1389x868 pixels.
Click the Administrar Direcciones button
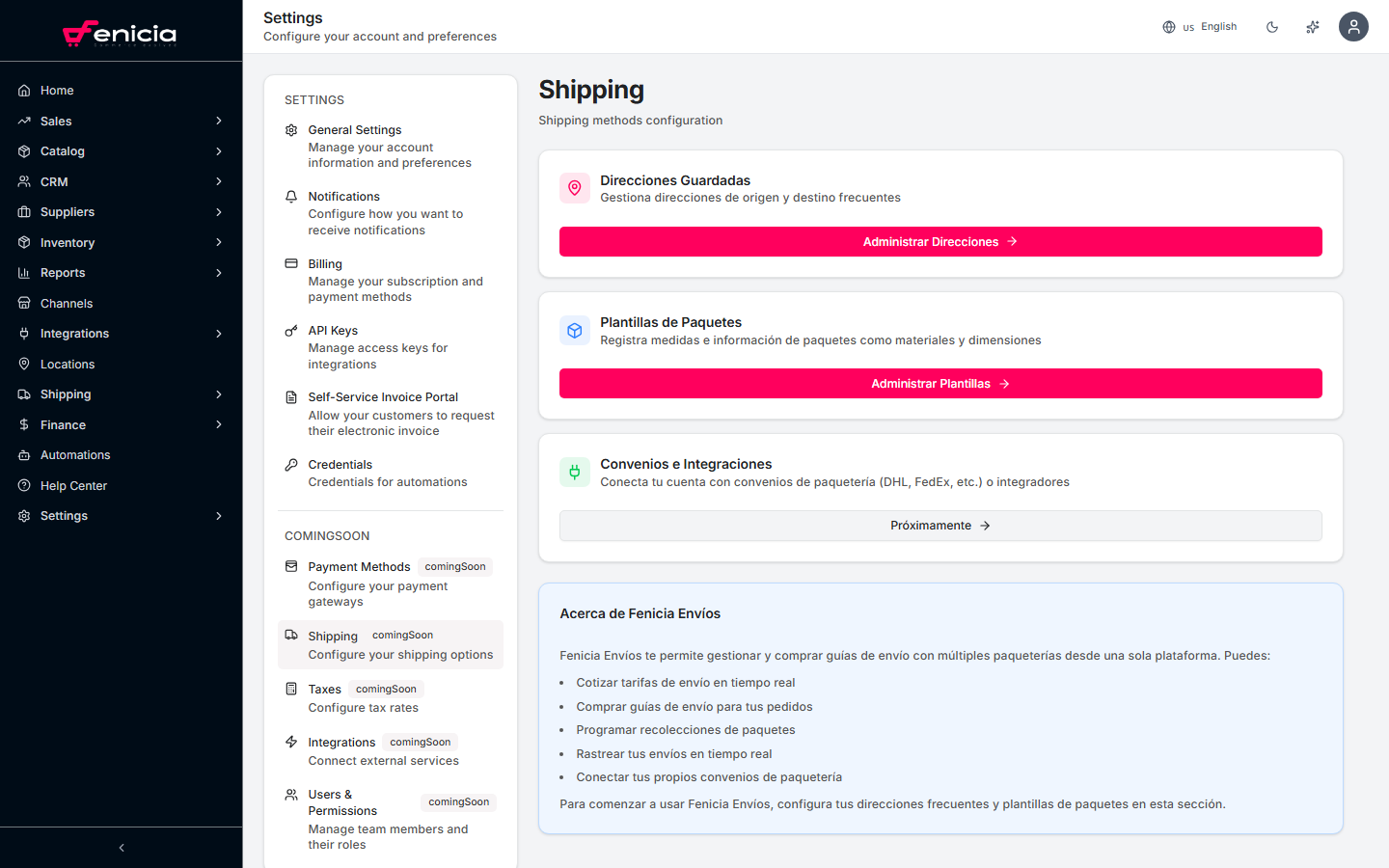(x=940, y=241)
